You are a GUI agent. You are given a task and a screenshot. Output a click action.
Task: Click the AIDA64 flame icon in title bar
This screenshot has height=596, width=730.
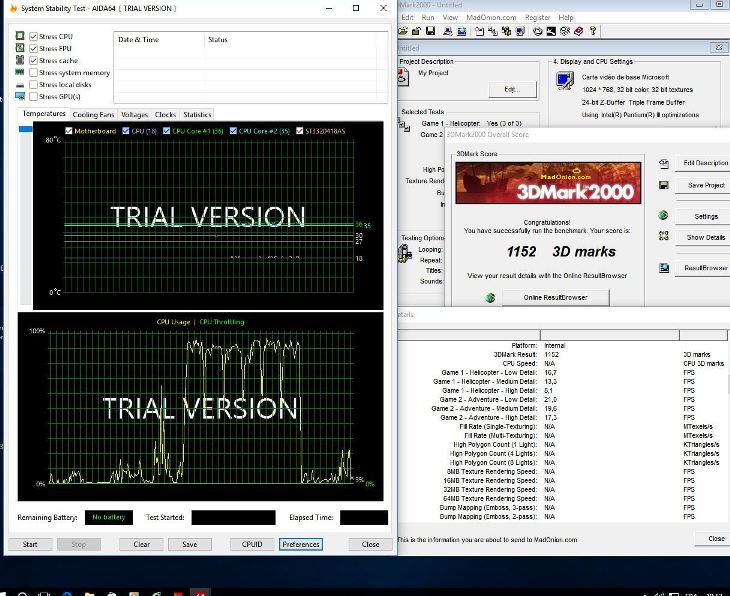[x=14, y=8]
